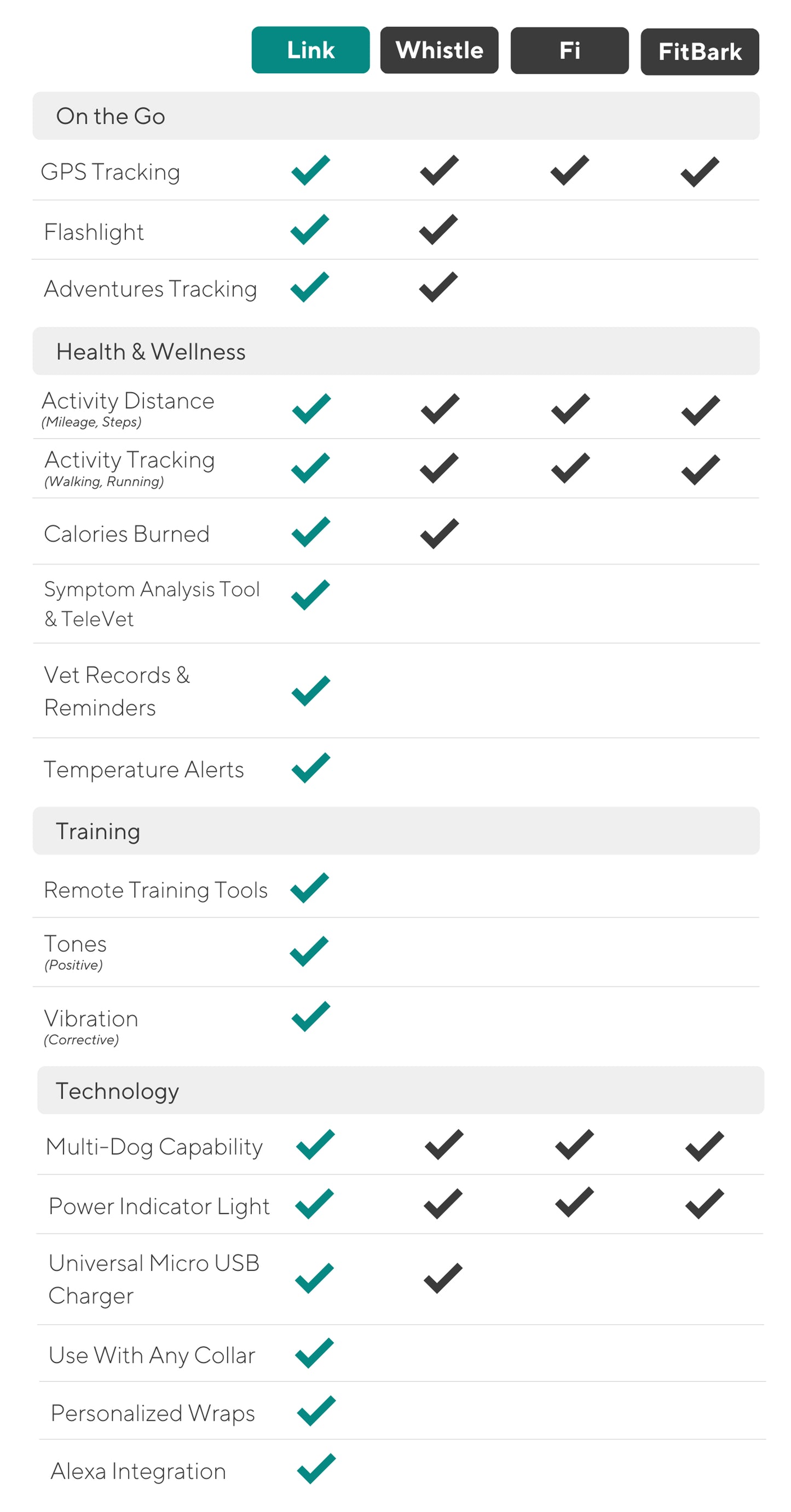This screenshot has width=791, height=1512.
Task: Click Whistle's Calories Burned checkmark
Action: 440,533
